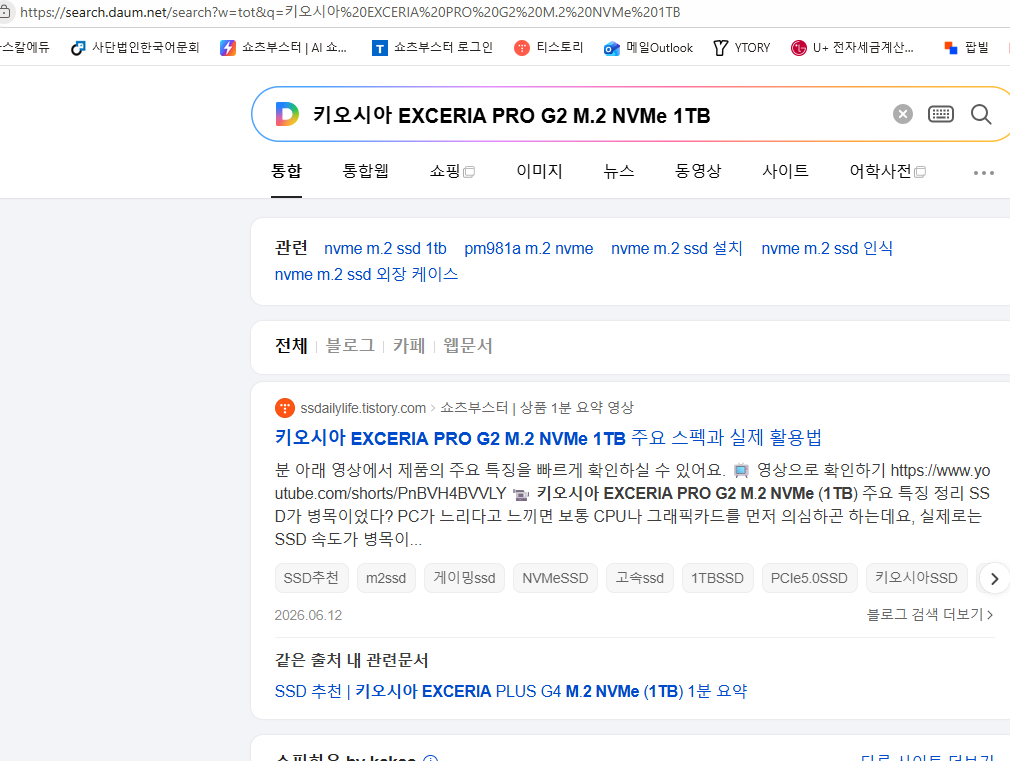Click related search nvme m.2 ssd 1tb
The height and width of the screenshot is (761, 1010).
385,249
